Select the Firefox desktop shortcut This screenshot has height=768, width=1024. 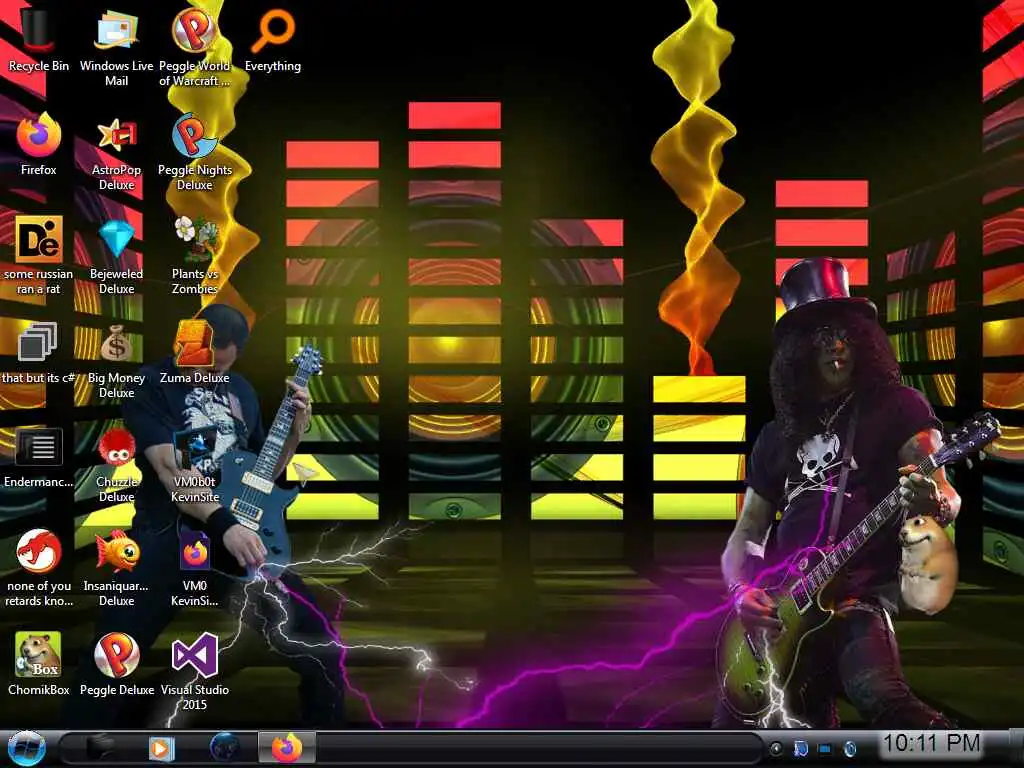pyautogui.click(x=39, y=144)
